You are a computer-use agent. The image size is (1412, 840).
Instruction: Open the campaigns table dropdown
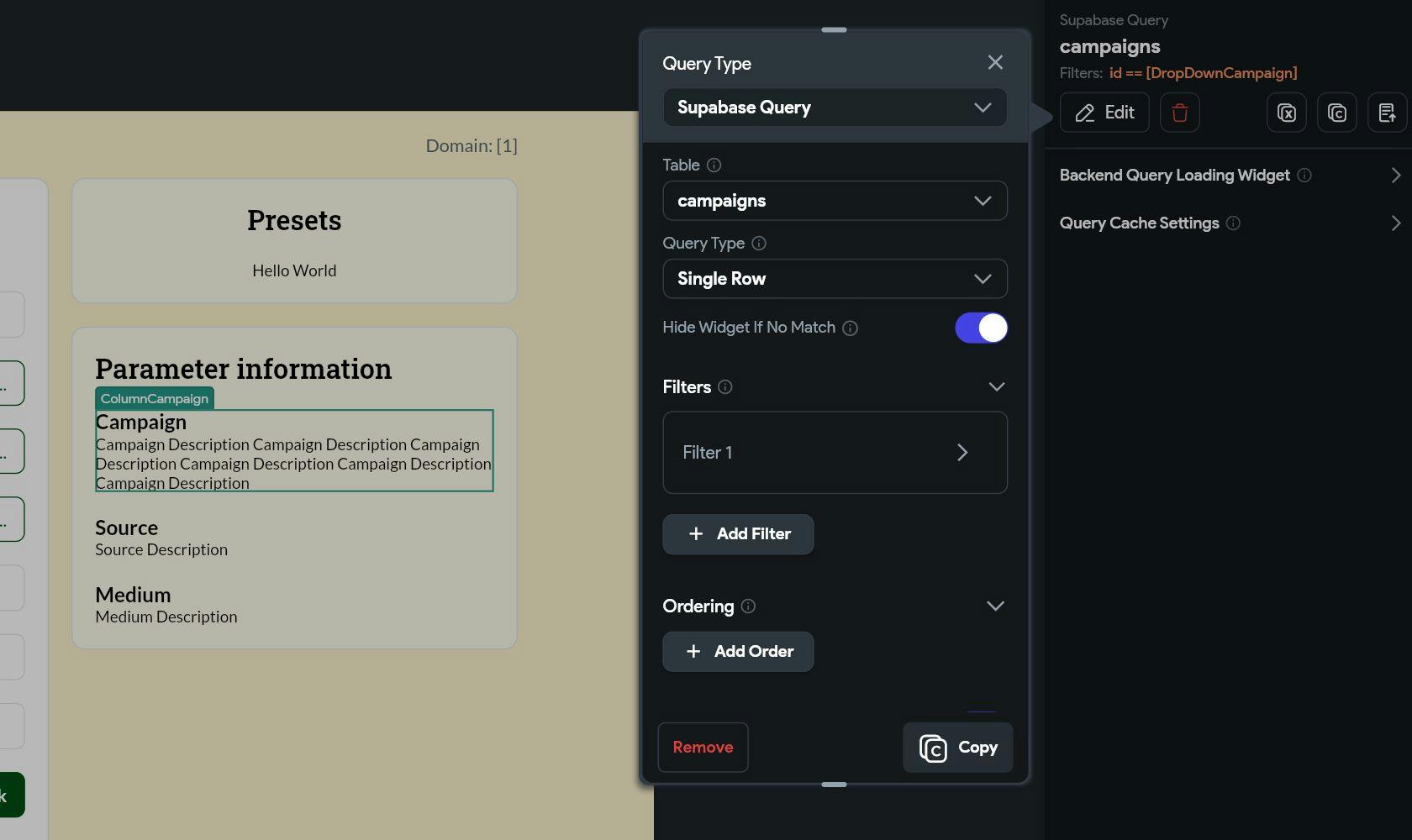835,201
